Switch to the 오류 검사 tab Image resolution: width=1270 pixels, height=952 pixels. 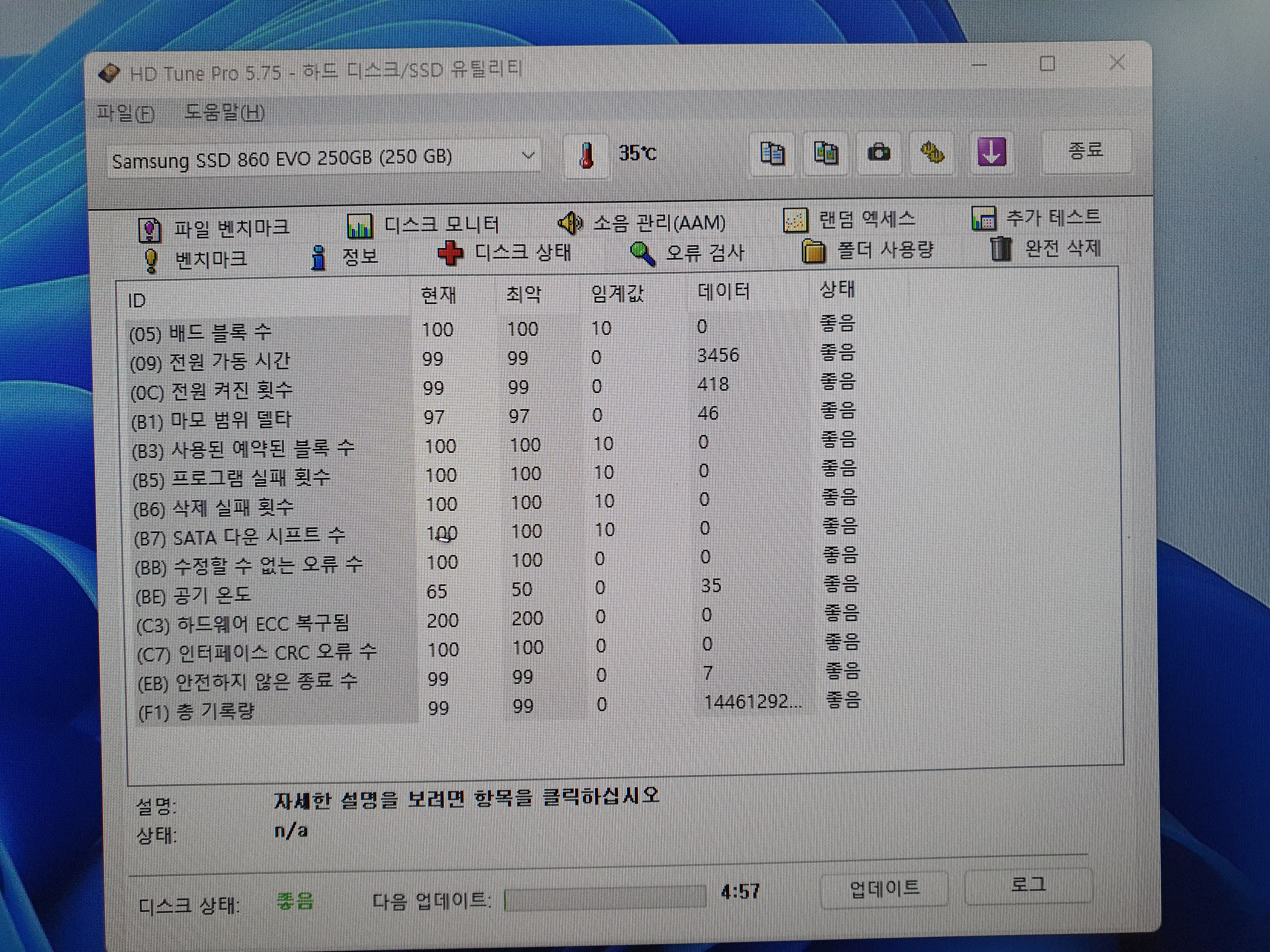pyautogui.click(x=687, y=252)
